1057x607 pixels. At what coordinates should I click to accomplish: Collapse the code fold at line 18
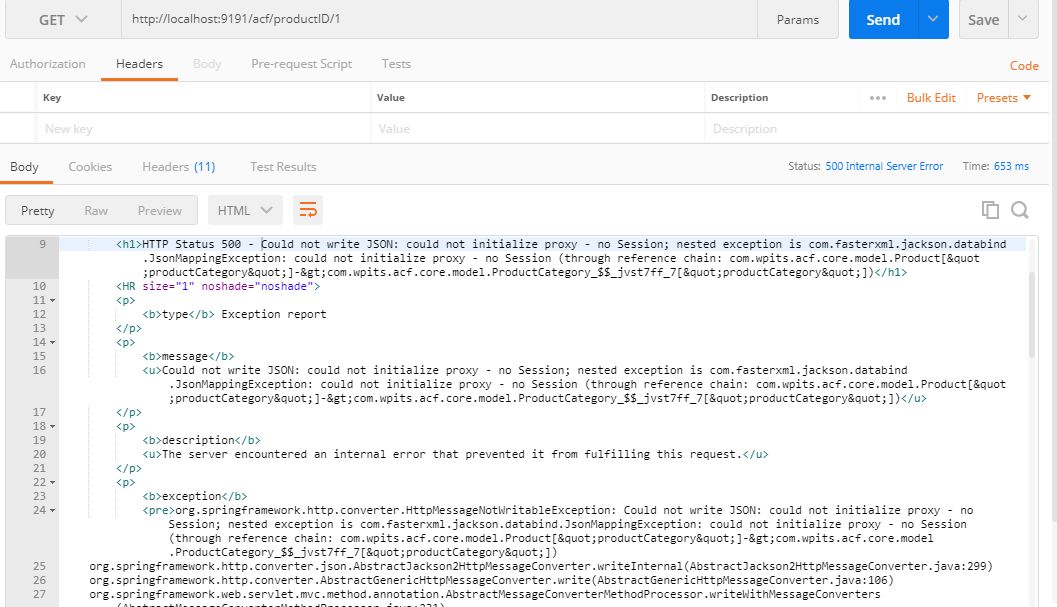(x=53, y=427)
